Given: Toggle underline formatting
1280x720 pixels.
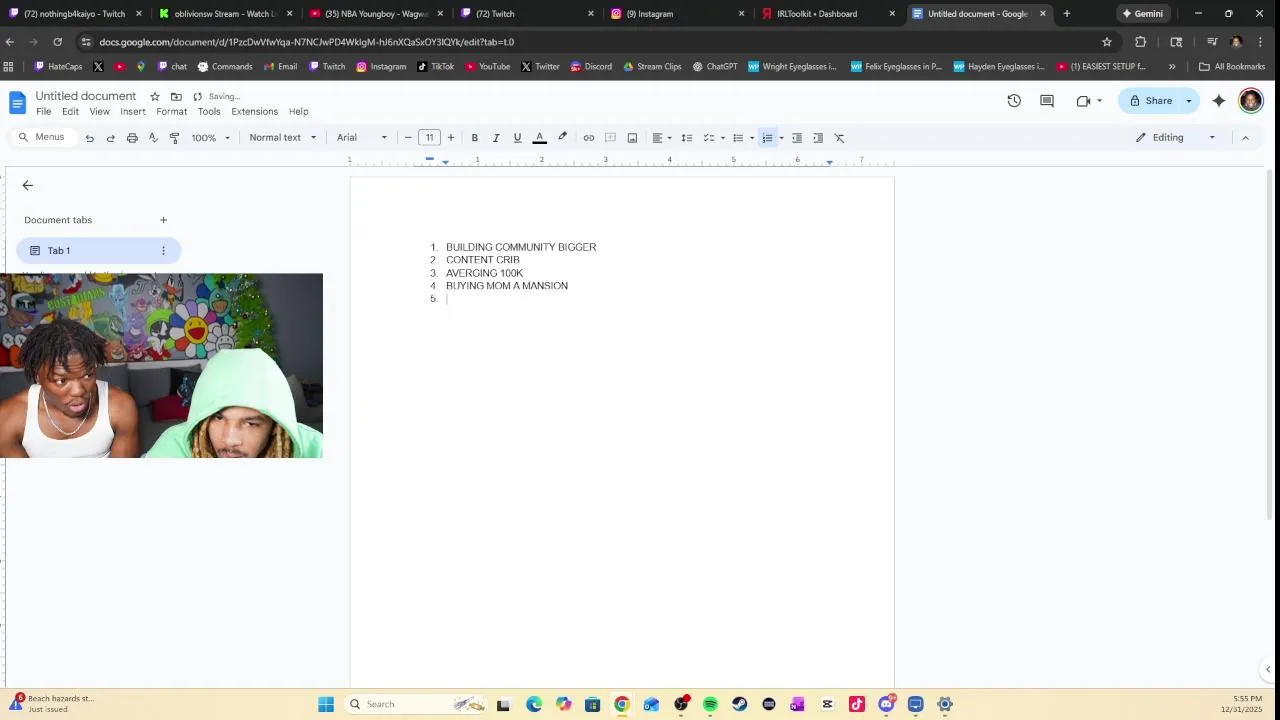Looking at the screenshot, I should (x=517, y=138).
